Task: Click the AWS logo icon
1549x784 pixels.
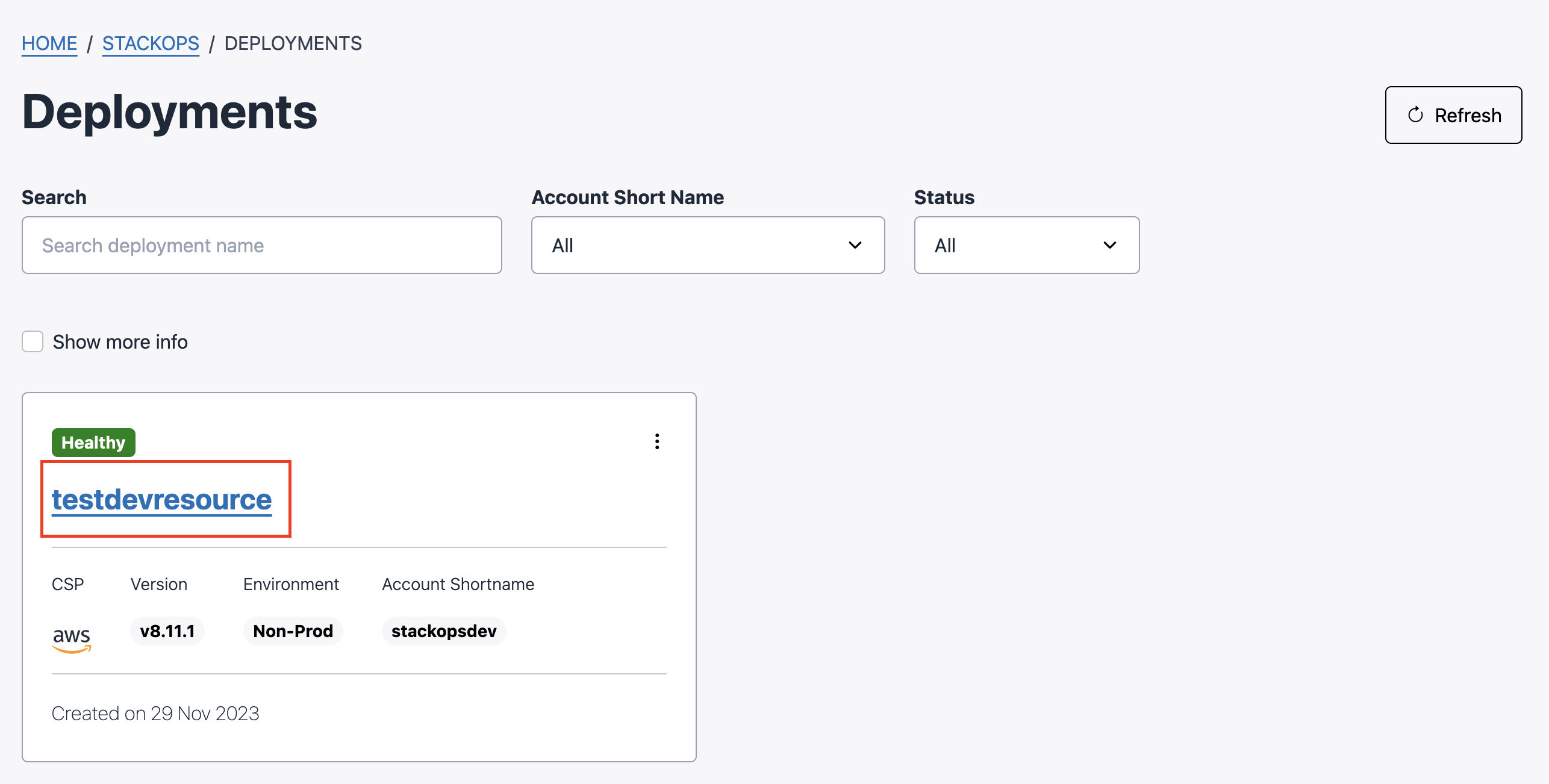Action: point(72,638)
